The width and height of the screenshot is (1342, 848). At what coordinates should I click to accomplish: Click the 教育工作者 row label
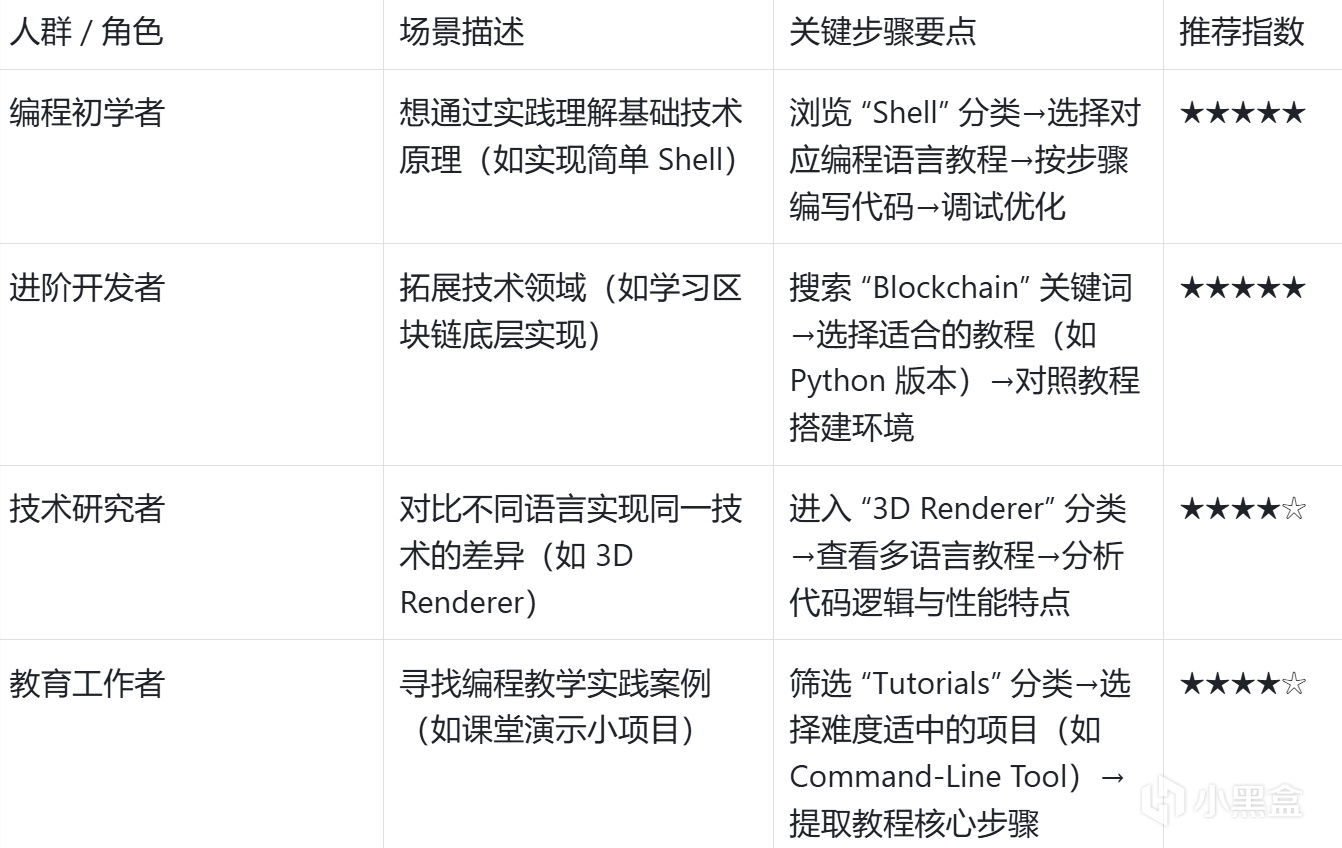[x=86, y=684]
